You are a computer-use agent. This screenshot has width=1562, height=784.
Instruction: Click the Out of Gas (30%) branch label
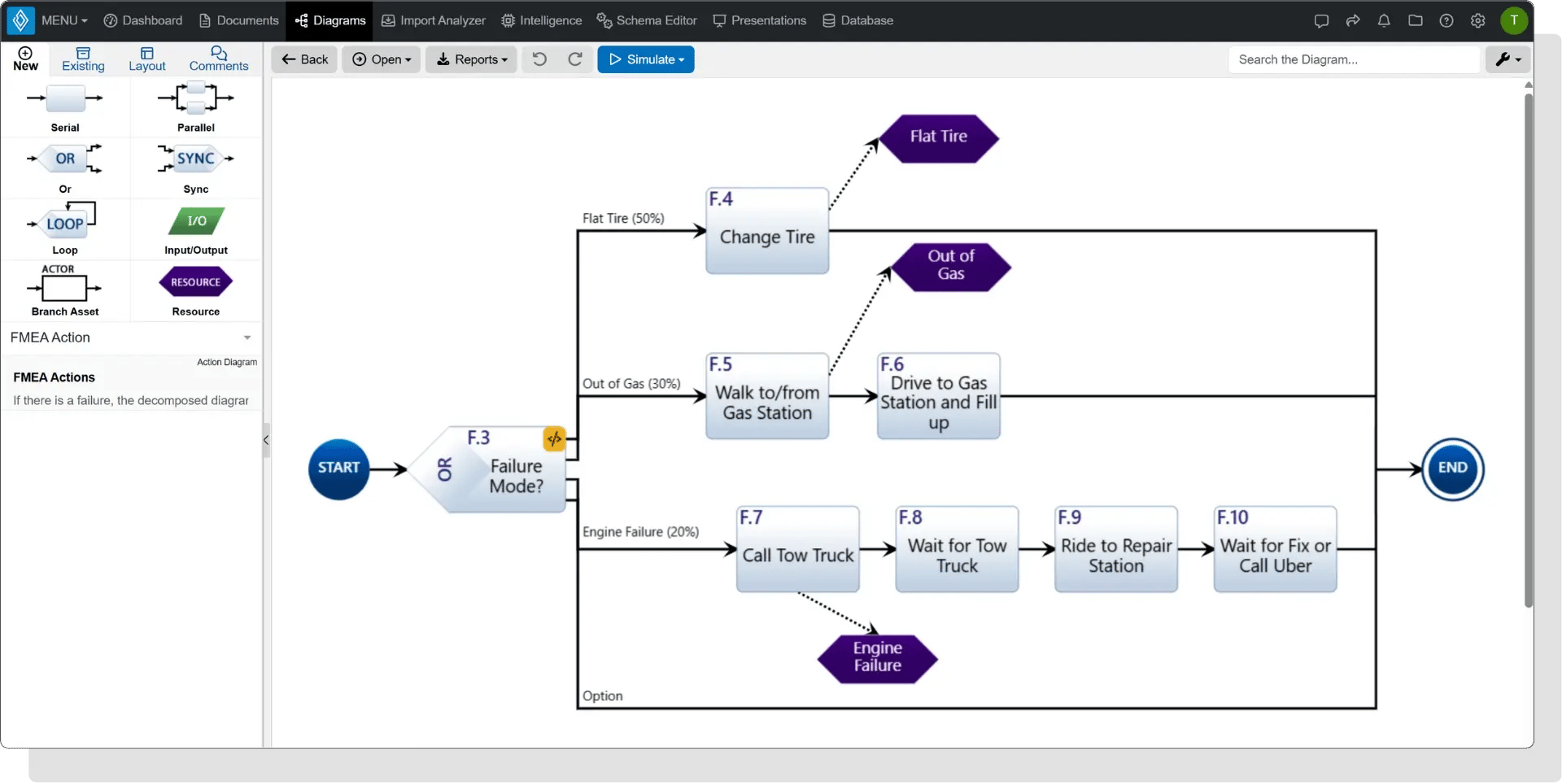click(631, 383)
